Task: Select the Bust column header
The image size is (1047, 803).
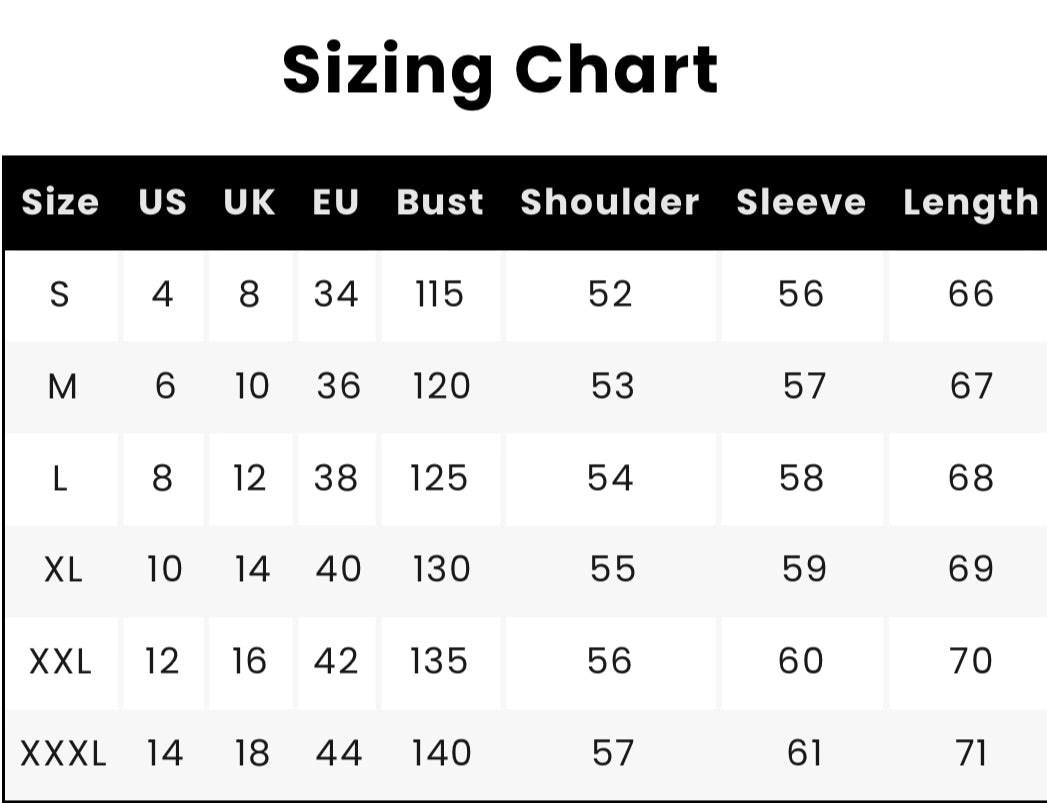Action: click(439, 202)
